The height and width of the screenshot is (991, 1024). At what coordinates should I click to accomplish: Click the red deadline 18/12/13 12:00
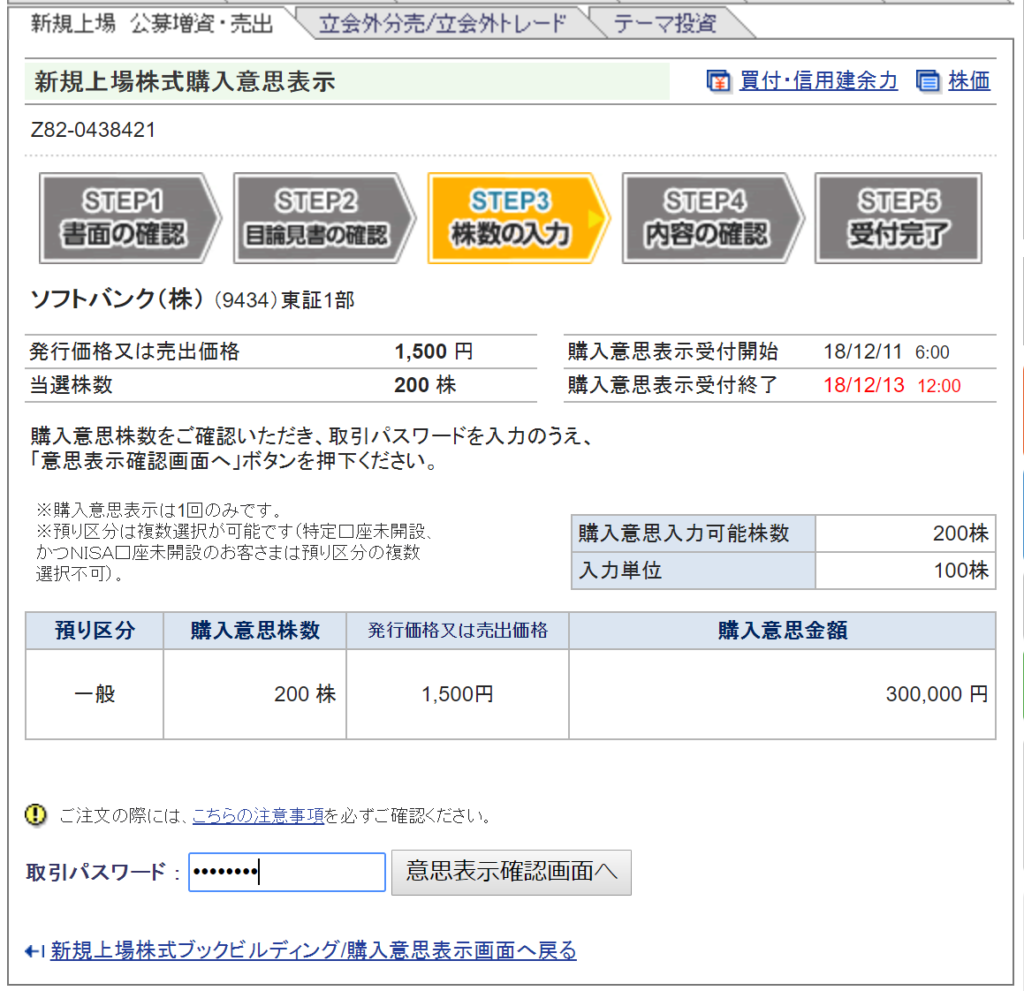pyautogui.click(x=892, y=385)
